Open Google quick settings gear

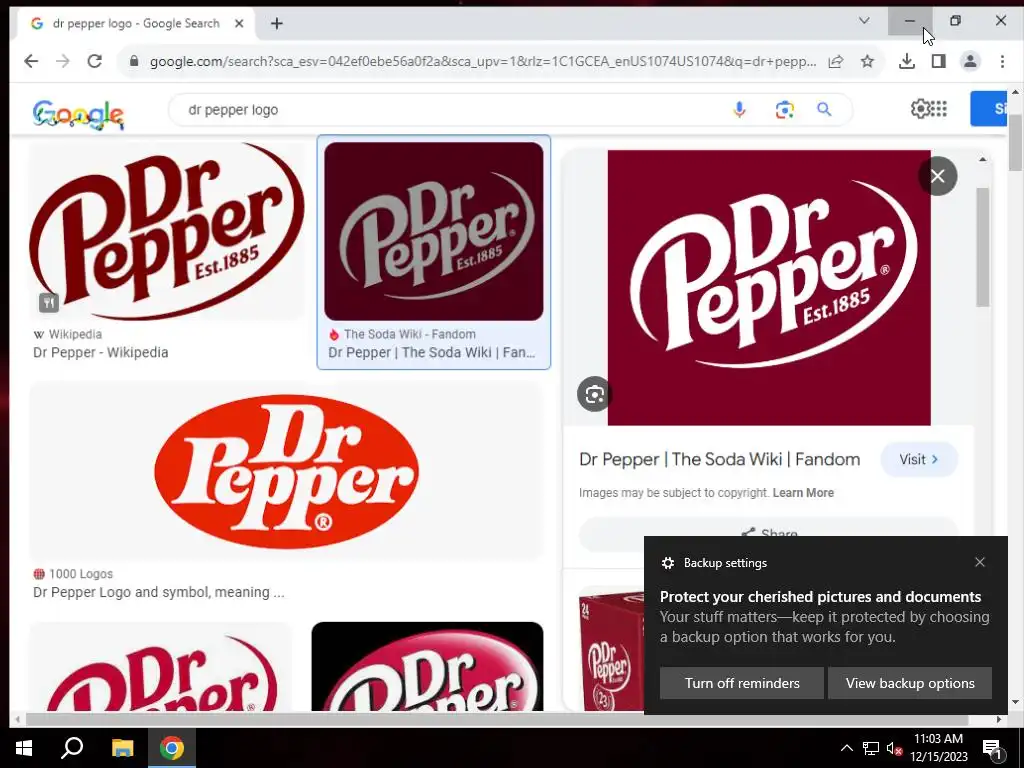pos(920,108)
